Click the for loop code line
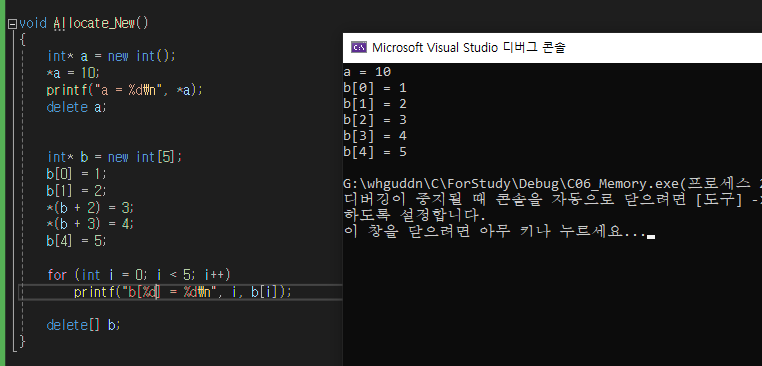762x366 pixels. [139, 275]
